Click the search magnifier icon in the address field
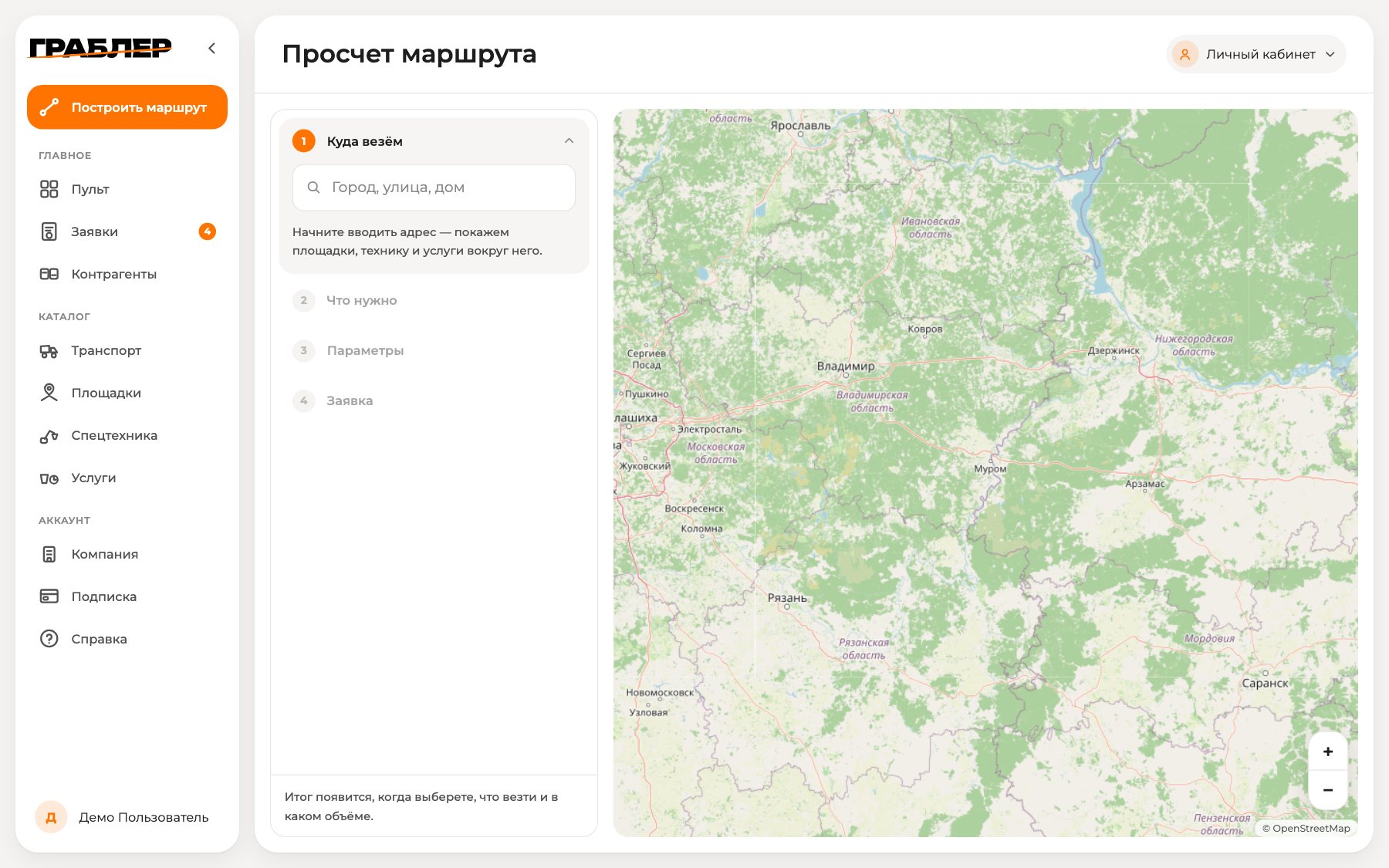This screenshot has height=868, width=1389. pyautogui.click(x=313, y=187)
